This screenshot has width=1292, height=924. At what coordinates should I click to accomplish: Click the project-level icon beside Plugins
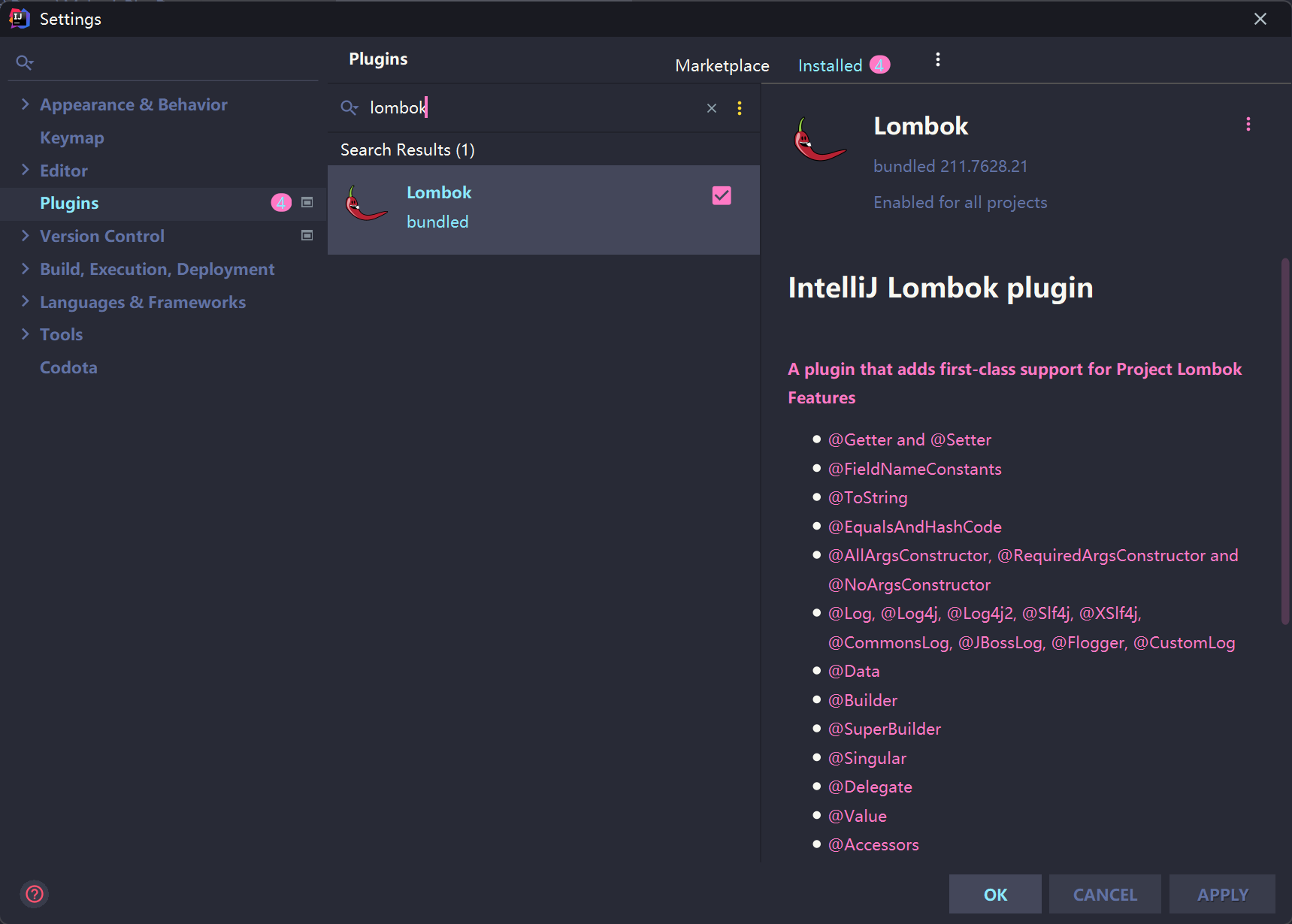pyautogui.click(x=307, y=202)
